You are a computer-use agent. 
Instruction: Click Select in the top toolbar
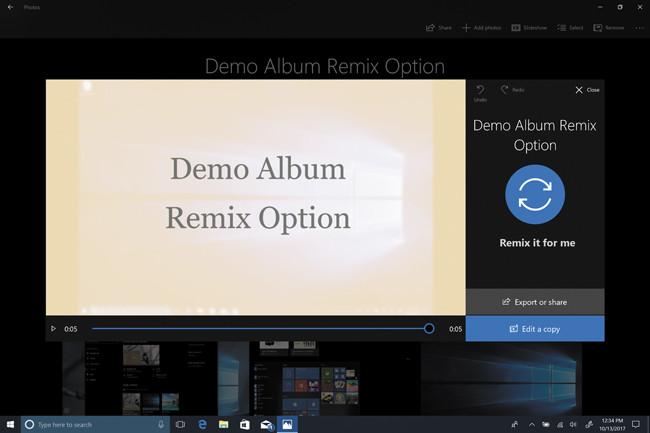click(570, 28)
